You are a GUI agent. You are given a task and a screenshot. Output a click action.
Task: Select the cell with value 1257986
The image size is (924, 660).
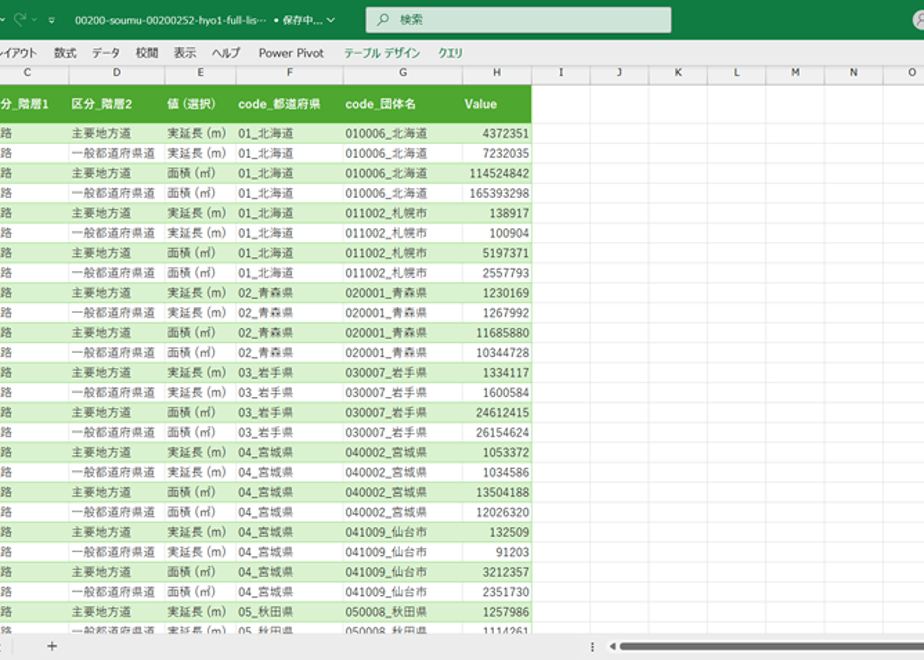[x=497, y=612]
